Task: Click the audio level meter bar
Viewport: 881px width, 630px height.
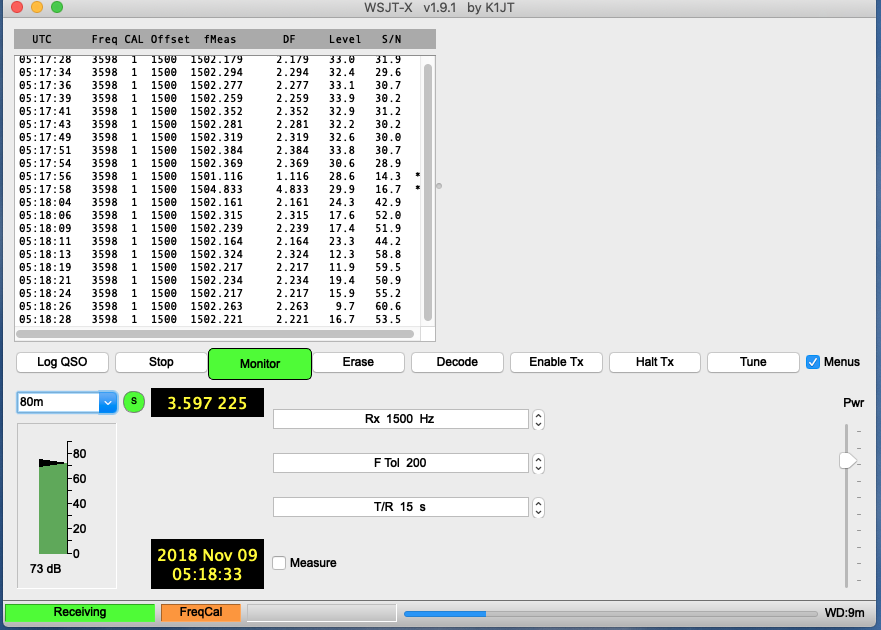Action: pyautogui.click(x=53, y=507)
